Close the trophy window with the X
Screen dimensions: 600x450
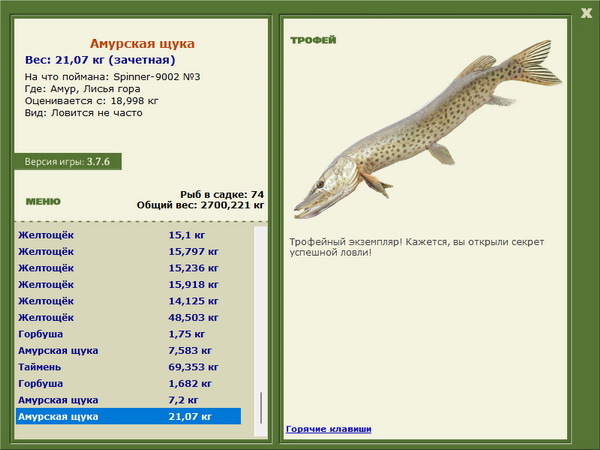tap(586, 13)
